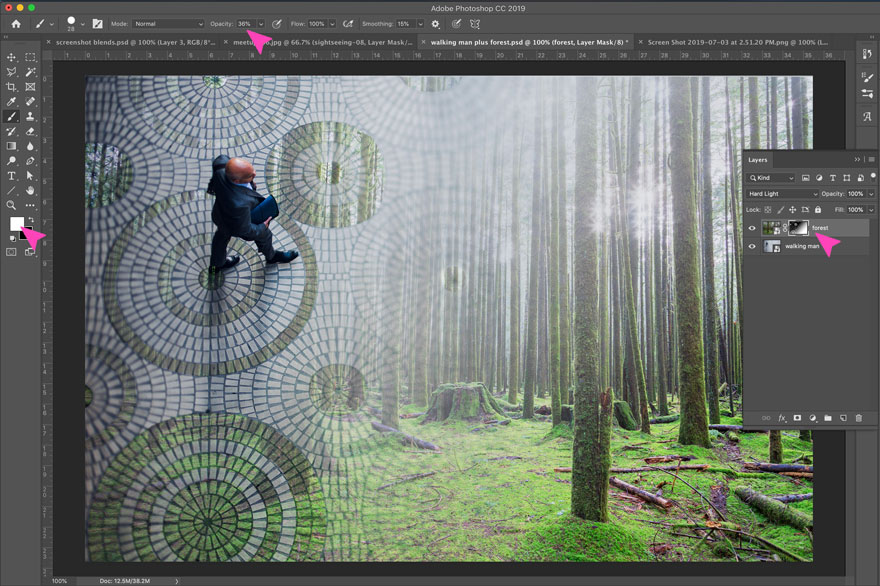Select the Clone Stamp tool
Viewport: 880px width, 586px height.
(x=31, y=118)
